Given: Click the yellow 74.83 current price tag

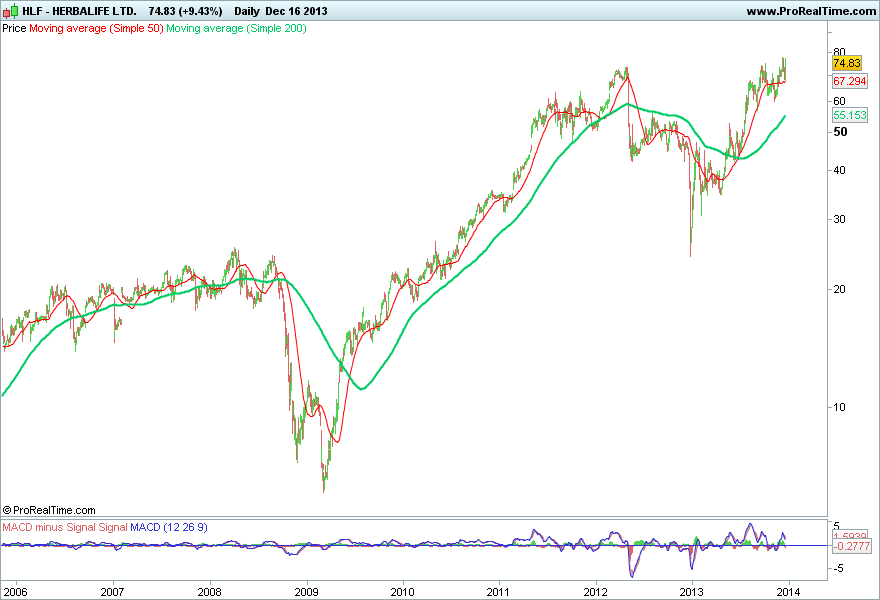Looking at the screenshot, I should point(847,63).
